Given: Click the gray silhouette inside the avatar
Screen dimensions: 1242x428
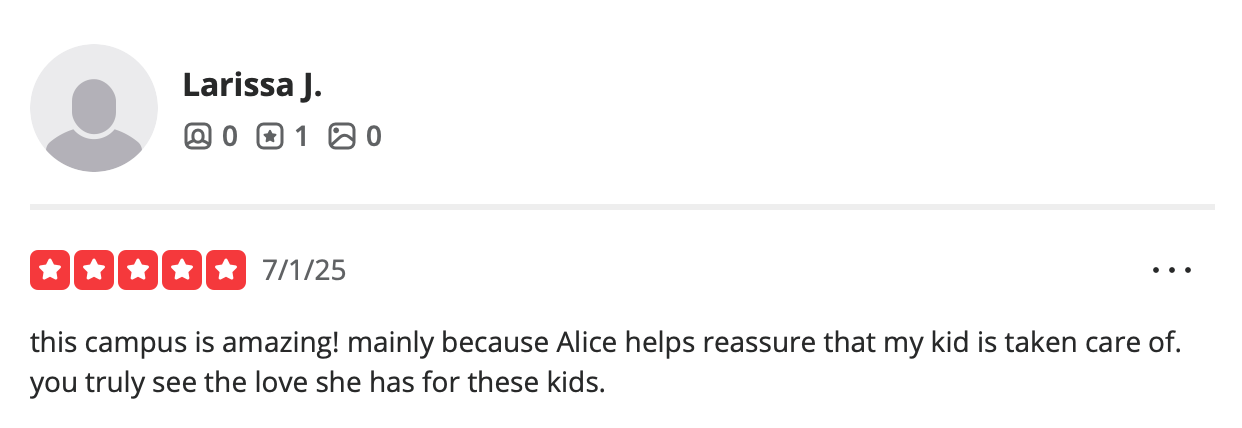Looking at the screenshot, I should [94, 122].
